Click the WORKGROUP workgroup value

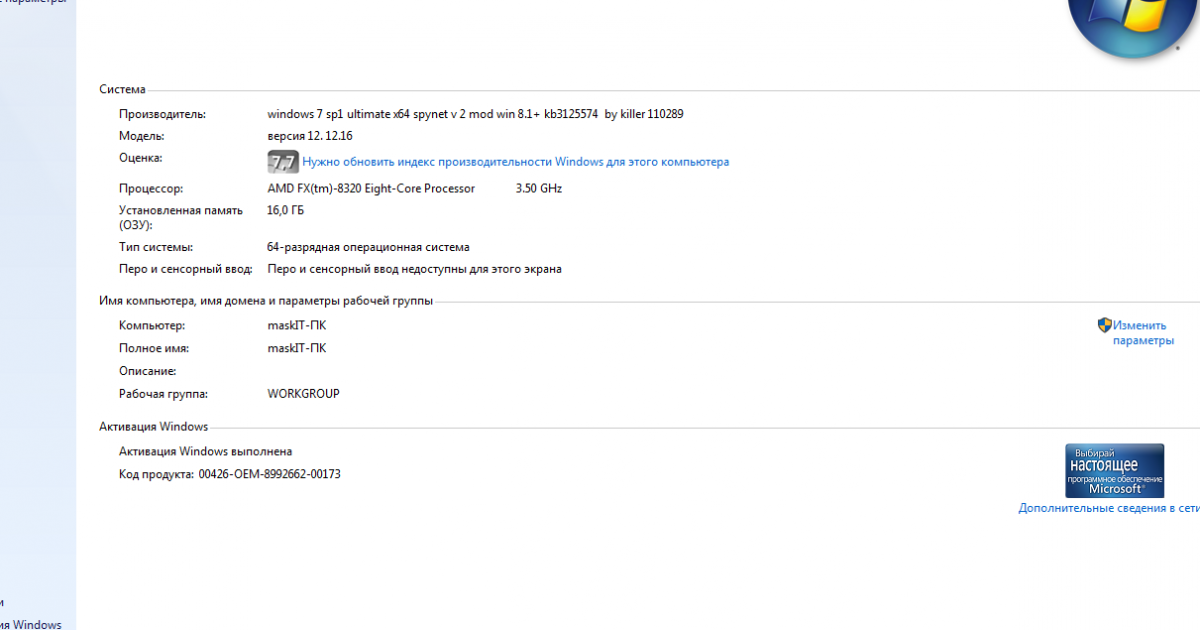pyautogui.click(x=304, y=394)
